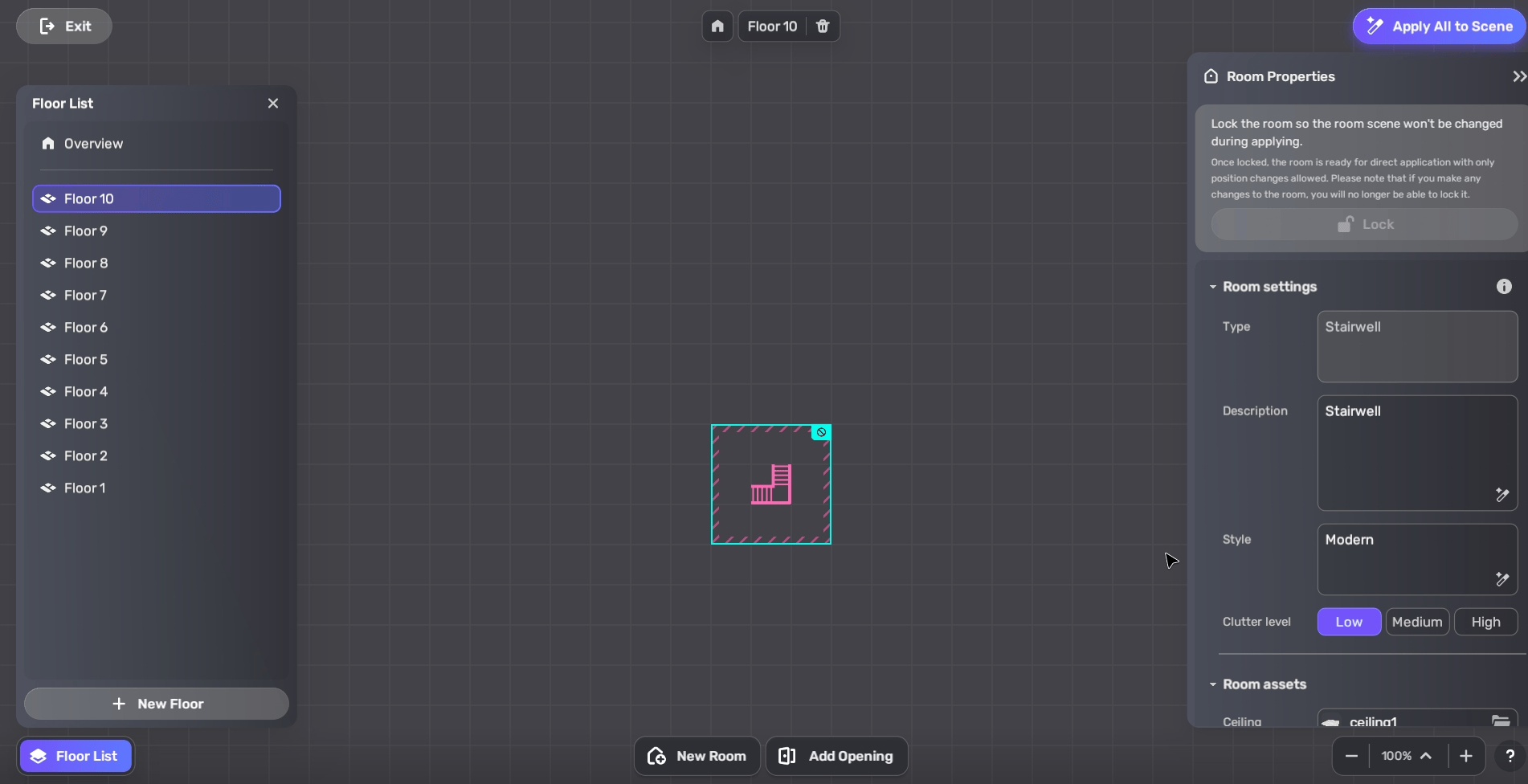Open the Overview item

[93, 144]
